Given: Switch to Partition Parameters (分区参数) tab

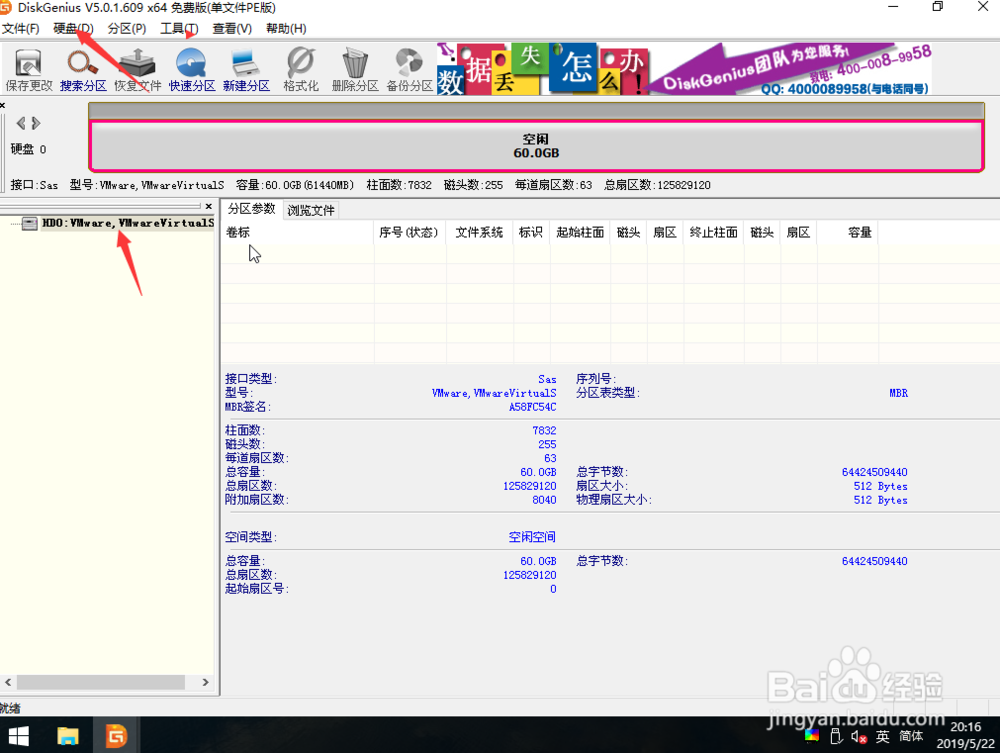Looking at the screenshot, I should (252, 209).
